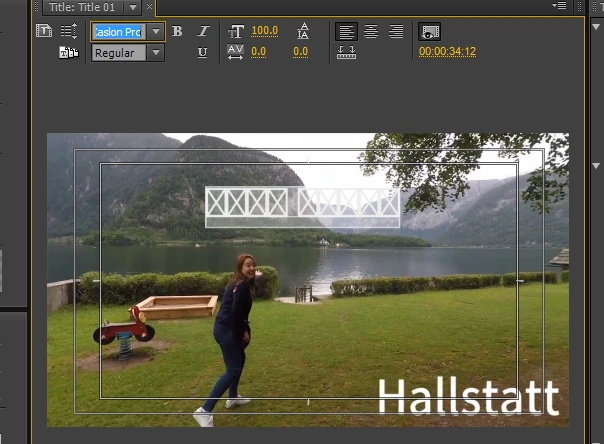Open the panel menu icon
Image resolution: width=604 pixels, height=444 pixels.
tap(559, 5)
